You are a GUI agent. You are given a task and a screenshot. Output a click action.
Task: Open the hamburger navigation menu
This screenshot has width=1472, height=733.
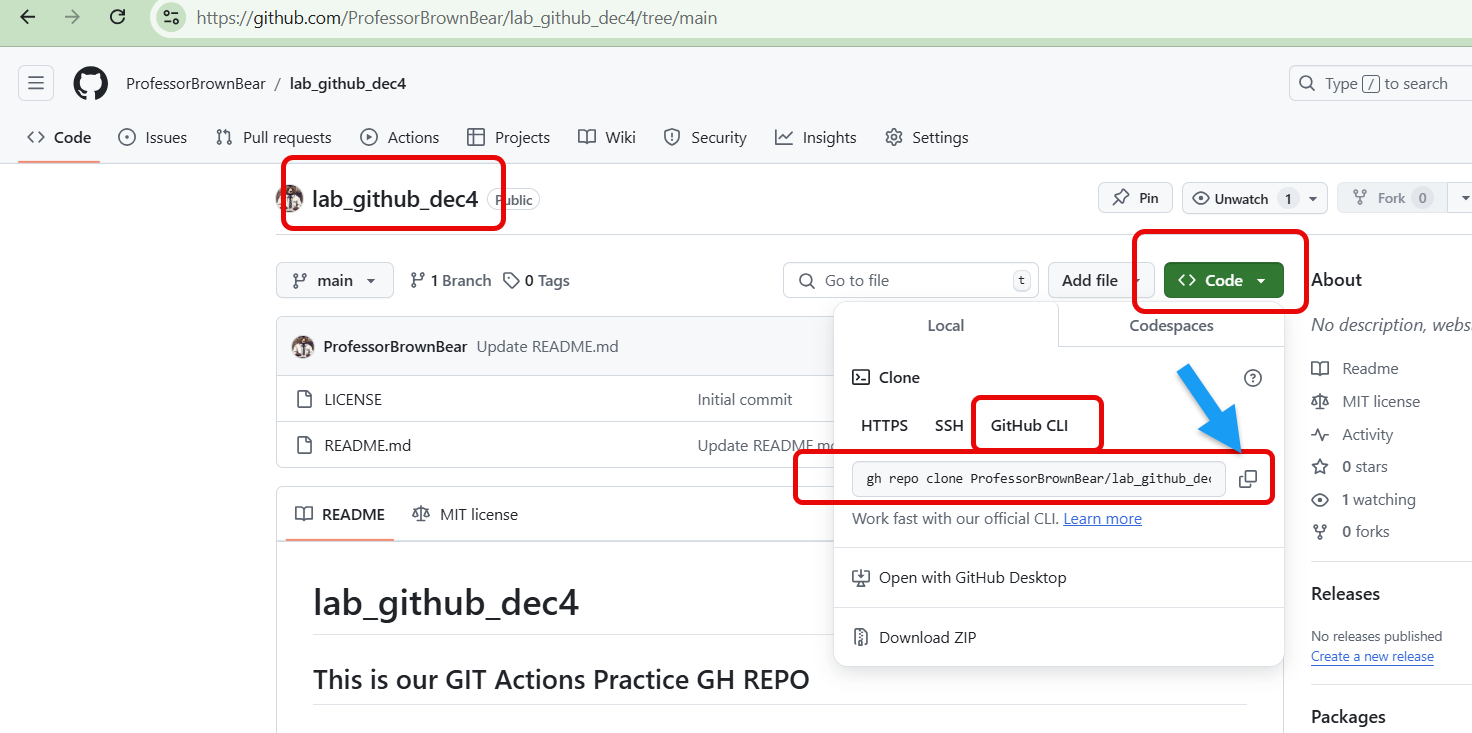click(x=36, y=83)
